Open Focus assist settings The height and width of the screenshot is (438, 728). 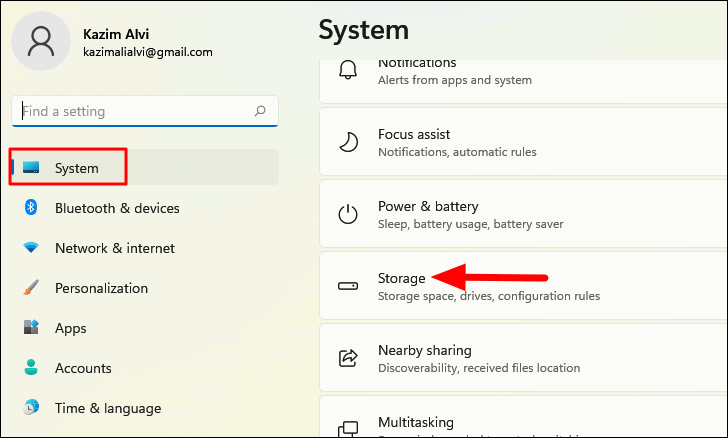click(523, 142)
